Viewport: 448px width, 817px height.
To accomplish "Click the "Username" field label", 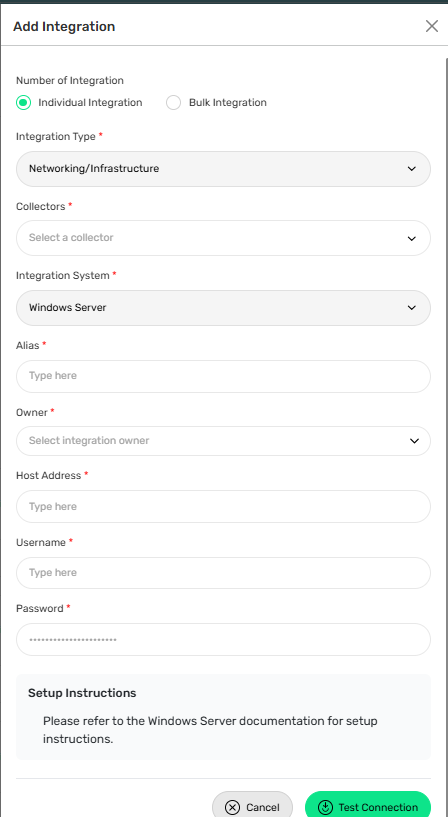I will coord(41,542).
